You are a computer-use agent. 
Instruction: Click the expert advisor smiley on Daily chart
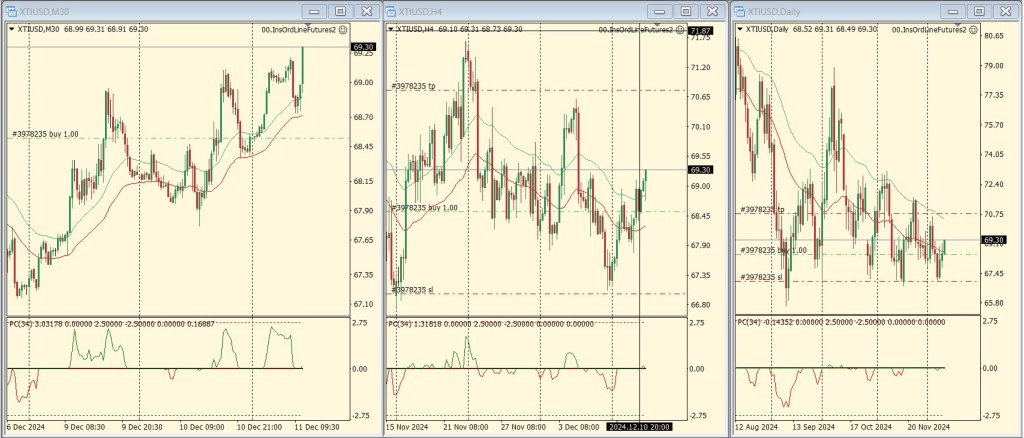[972, 30]
